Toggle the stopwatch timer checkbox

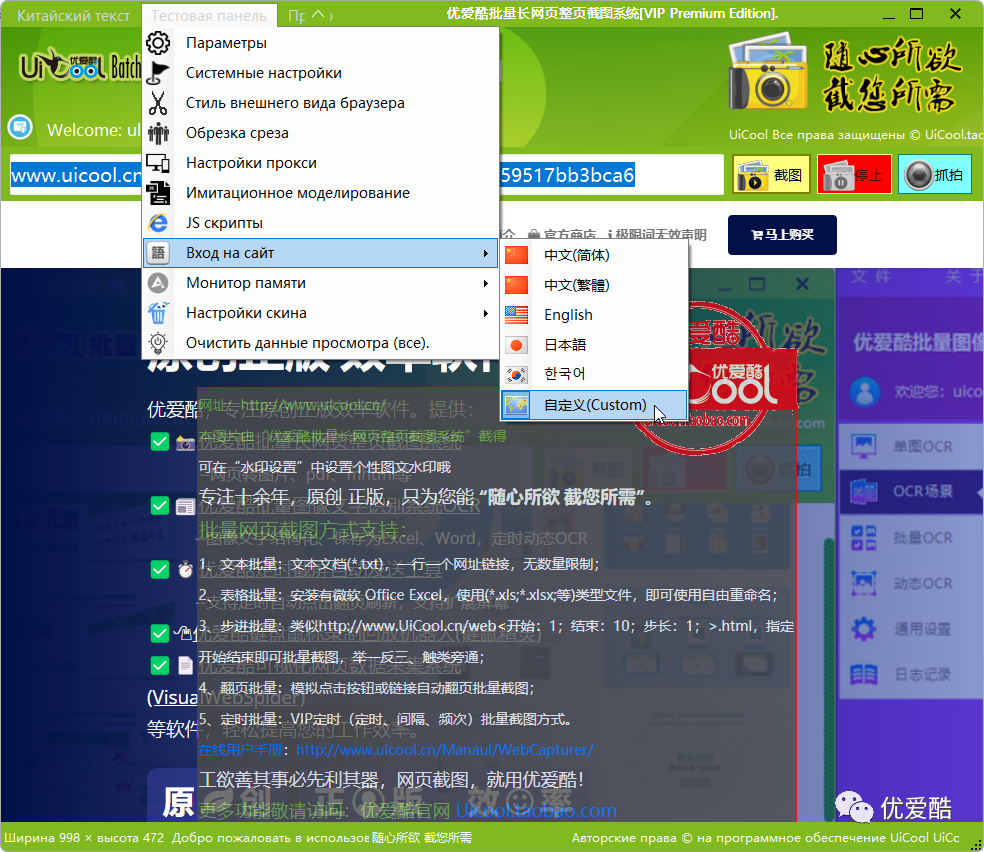coord(159,568)
